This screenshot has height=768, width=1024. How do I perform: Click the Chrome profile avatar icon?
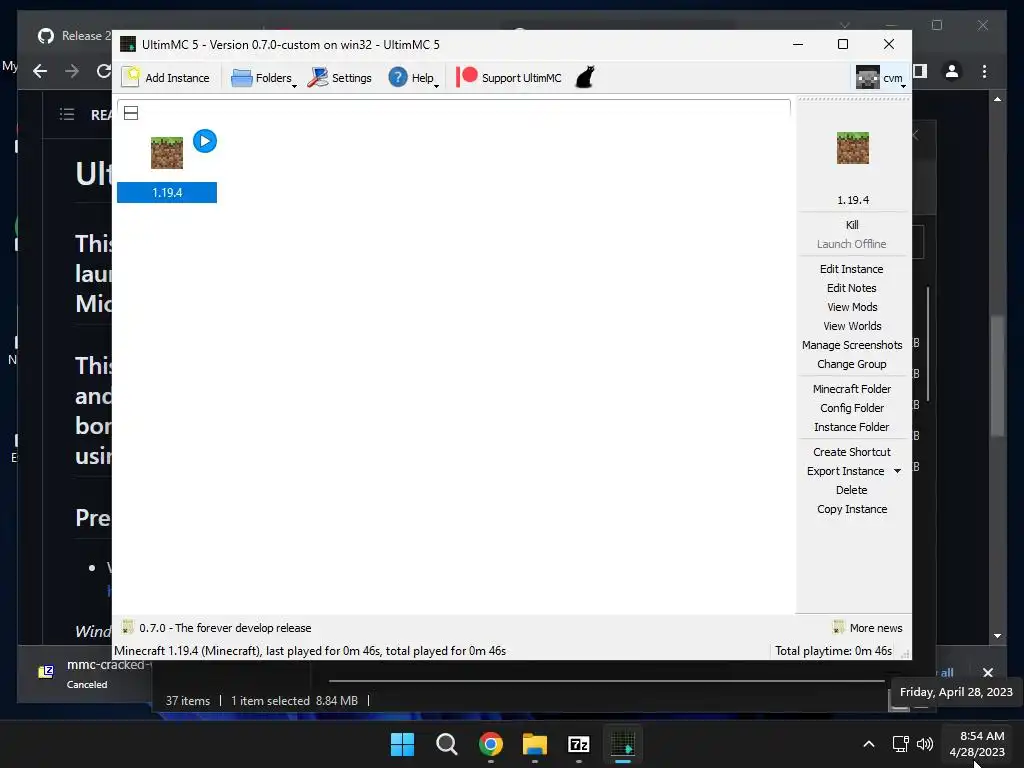click(952, 71)
